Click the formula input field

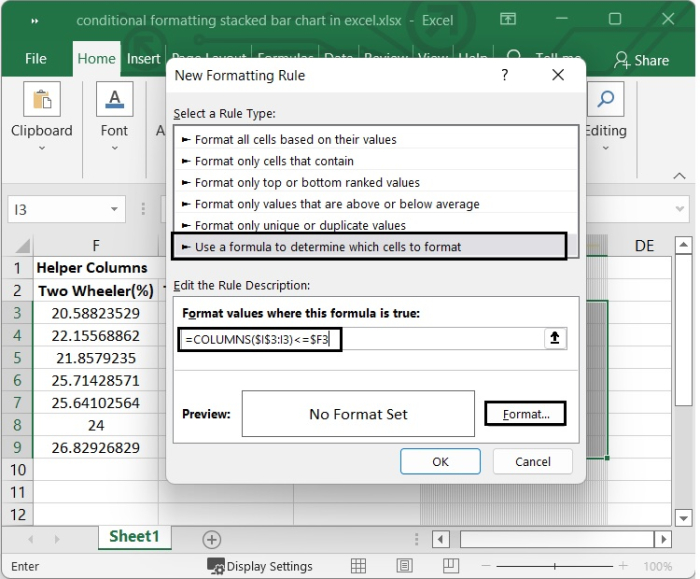point(362,339)
